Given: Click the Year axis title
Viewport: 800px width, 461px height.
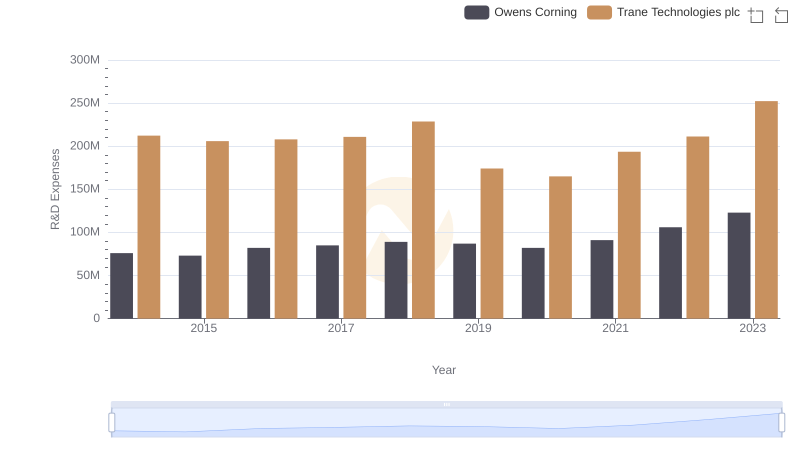Looking at the screenshot, I should click(x=444, y=370).
